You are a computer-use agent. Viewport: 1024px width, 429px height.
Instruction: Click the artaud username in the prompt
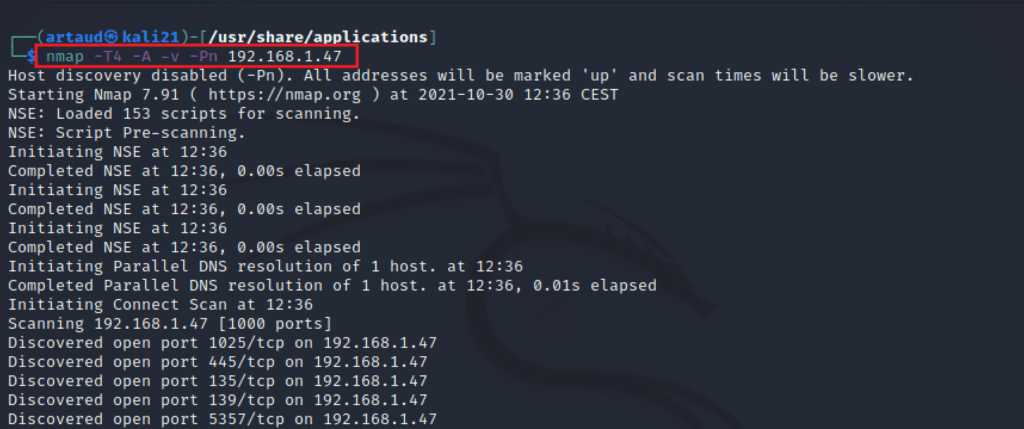point(75,37)
